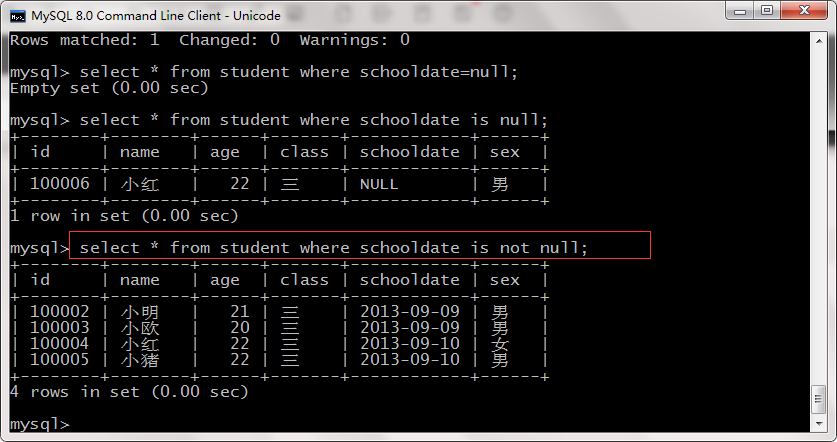The width and height of the screenshot is (837, 442).
Task: Click name cell 小猪
Action: pyautogui.click(x=140, y=360)
